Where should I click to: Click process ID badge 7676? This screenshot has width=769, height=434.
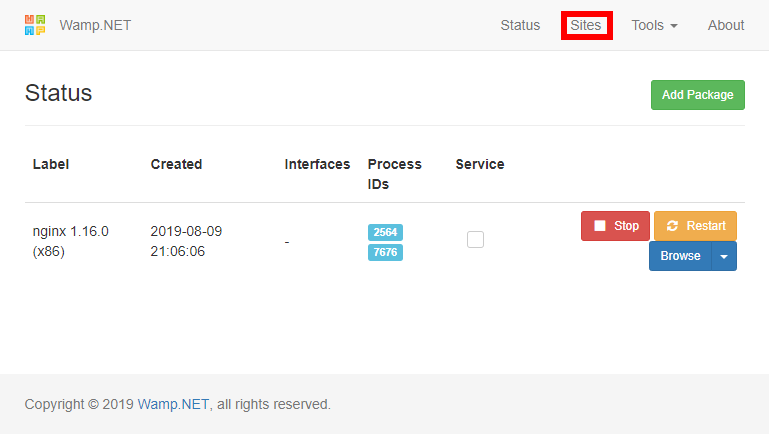[385, 252]
